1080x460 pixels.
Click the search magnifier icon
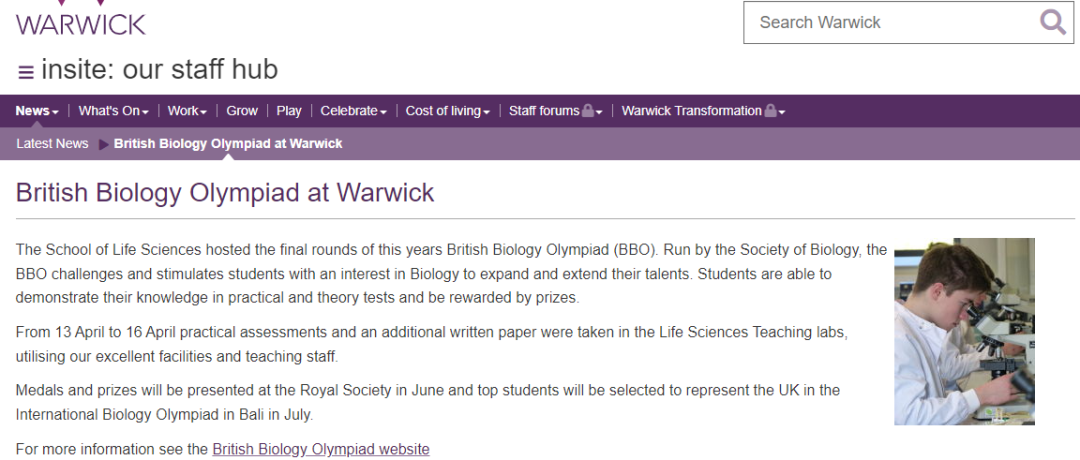[1052, 23]
